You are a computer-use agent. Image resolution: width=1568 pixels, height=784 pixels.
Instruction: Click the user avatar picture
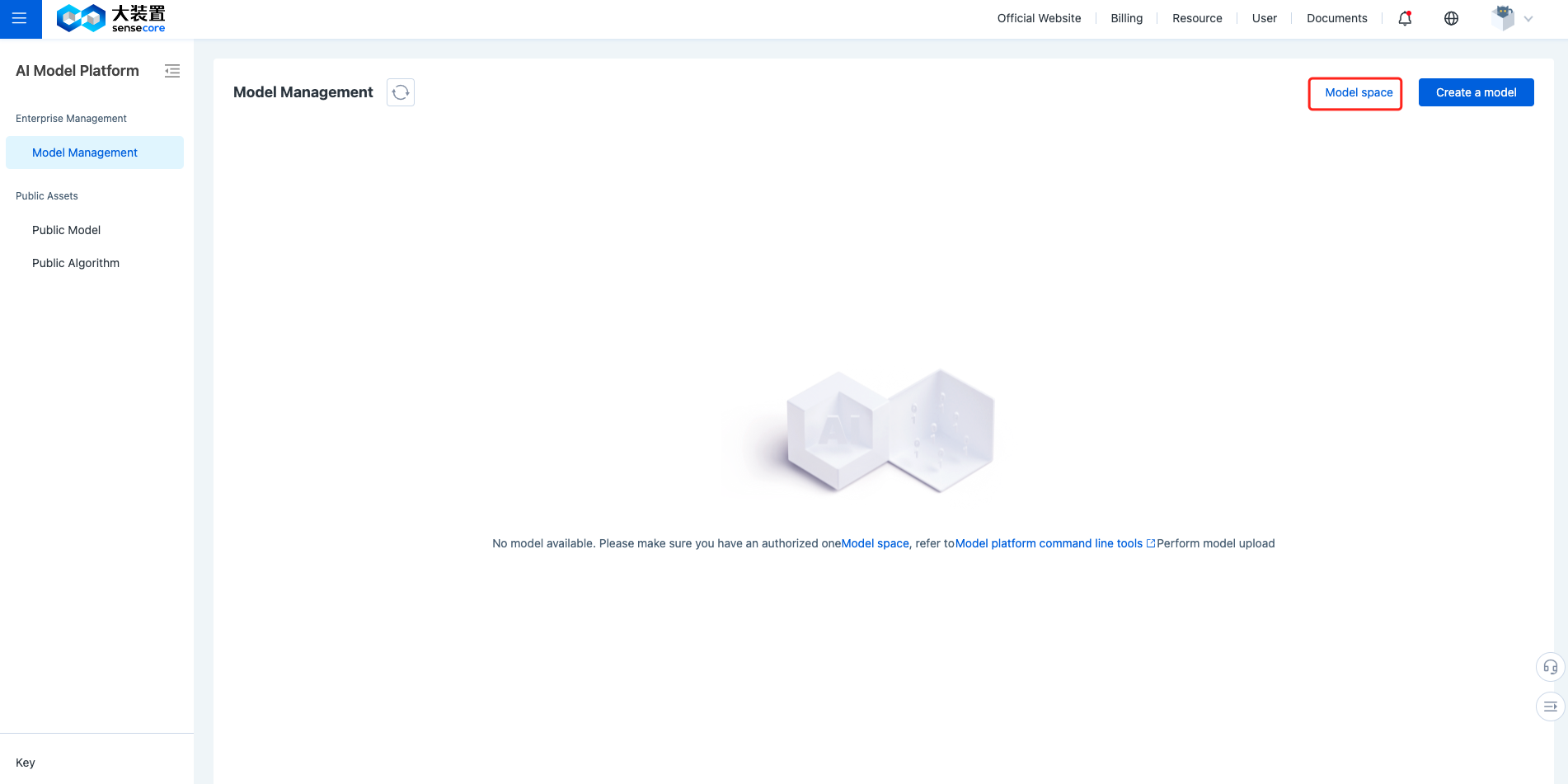[1504, 18]
